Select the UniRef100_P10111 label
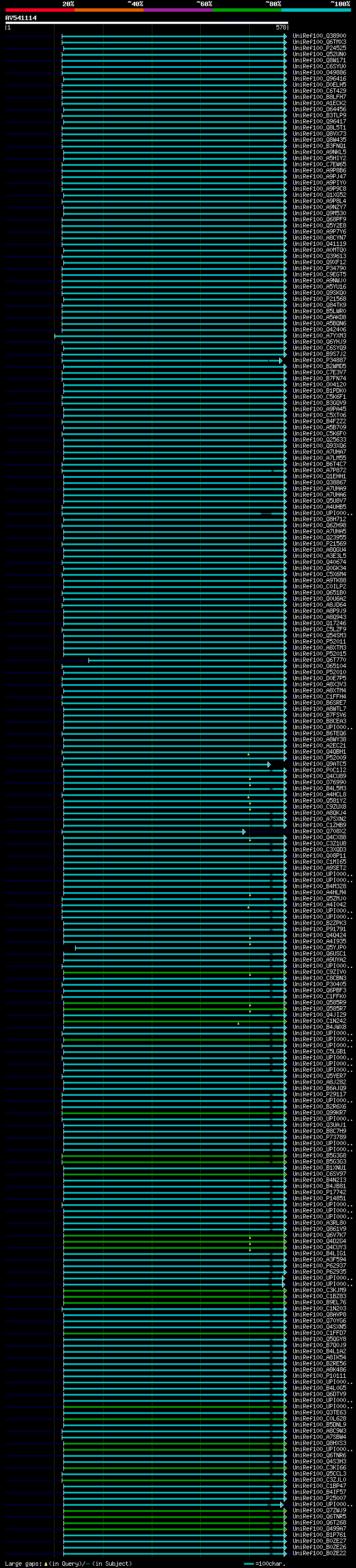 [319, 1376]
